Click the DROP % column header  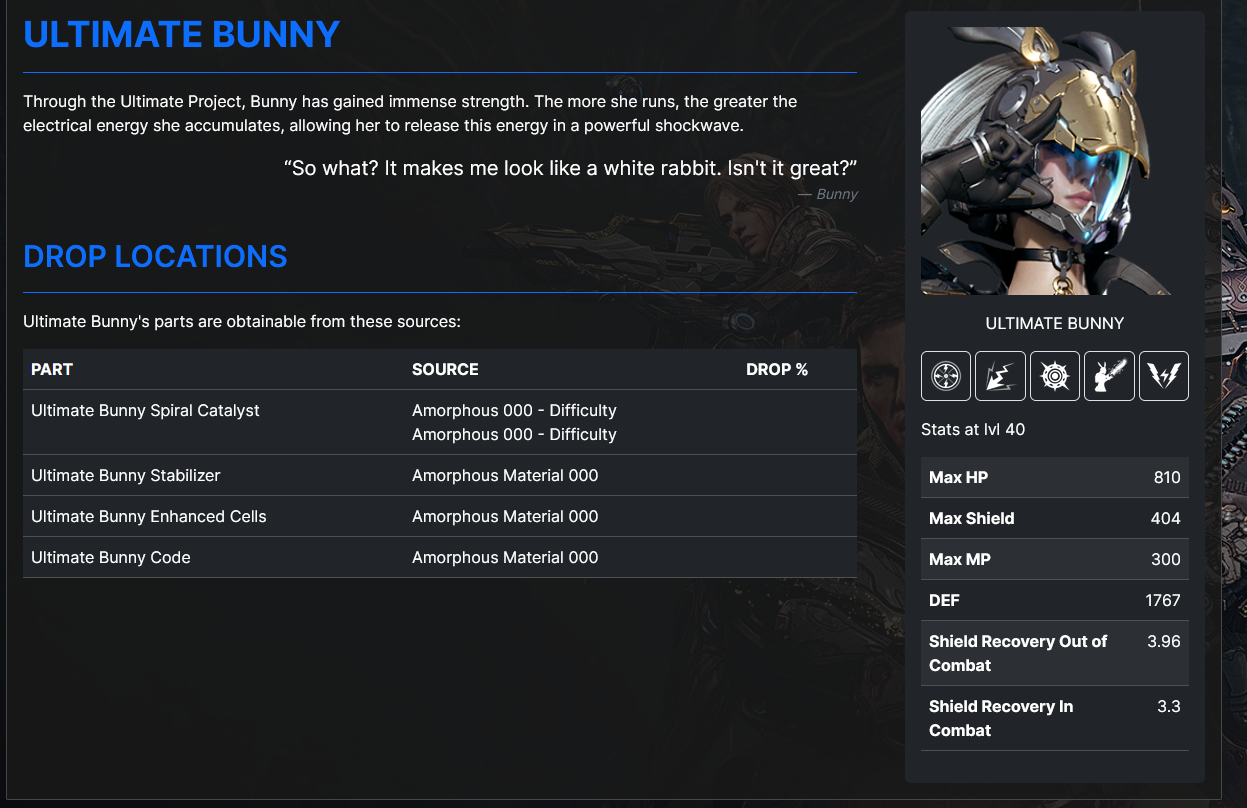(x=777, y=369)
